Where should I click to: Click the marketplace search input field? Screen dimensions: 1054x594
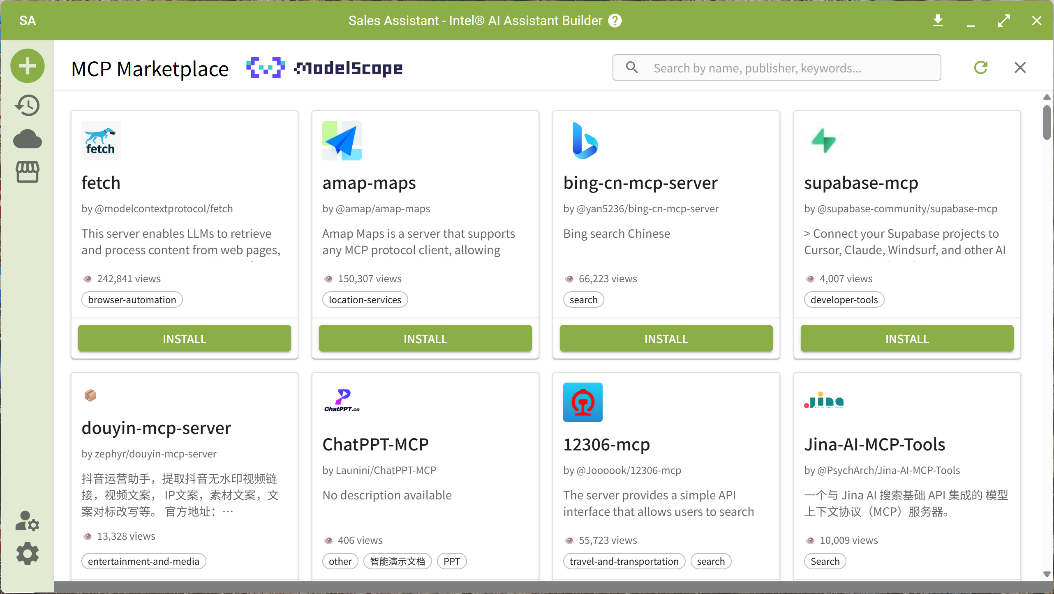coord(776,67)
